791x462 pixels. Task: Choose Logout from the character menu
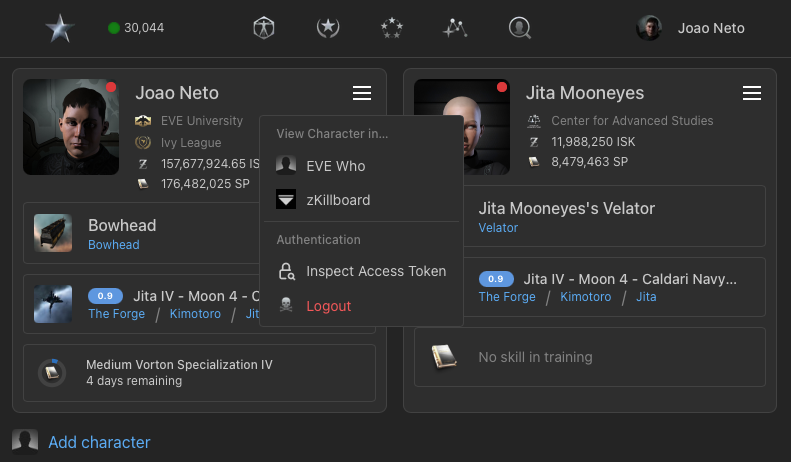361,306
